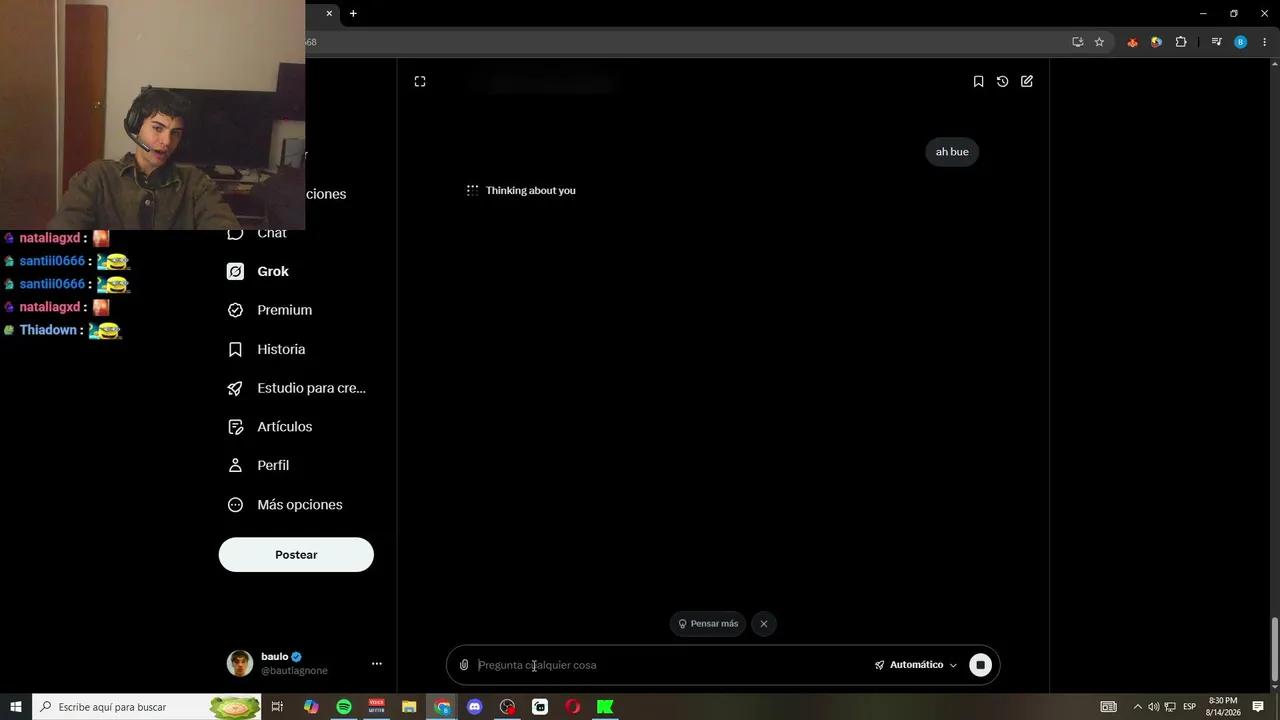Click the baulo profile avatar
Viewport: 1280px width, 720px height.
(x=240, y=664)
